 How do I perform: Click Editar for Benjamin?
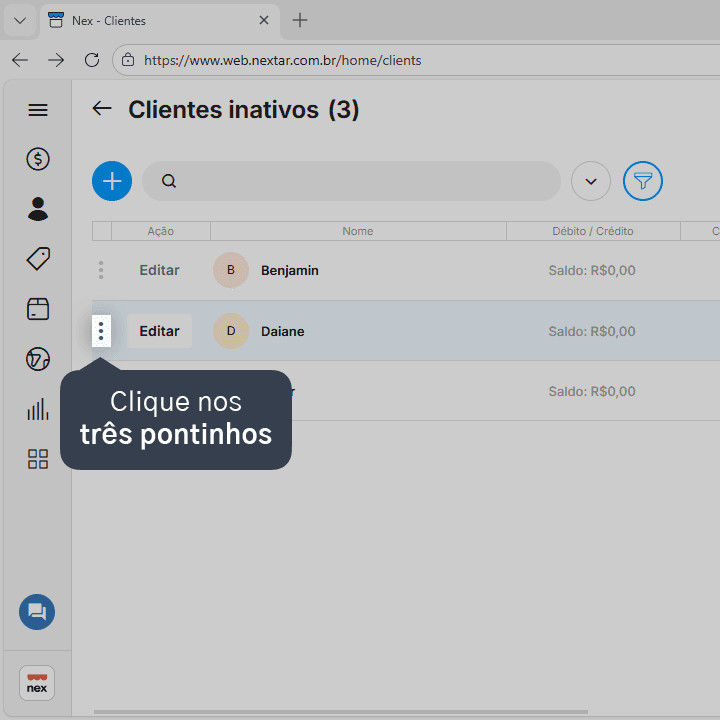[x=159, y=270]
